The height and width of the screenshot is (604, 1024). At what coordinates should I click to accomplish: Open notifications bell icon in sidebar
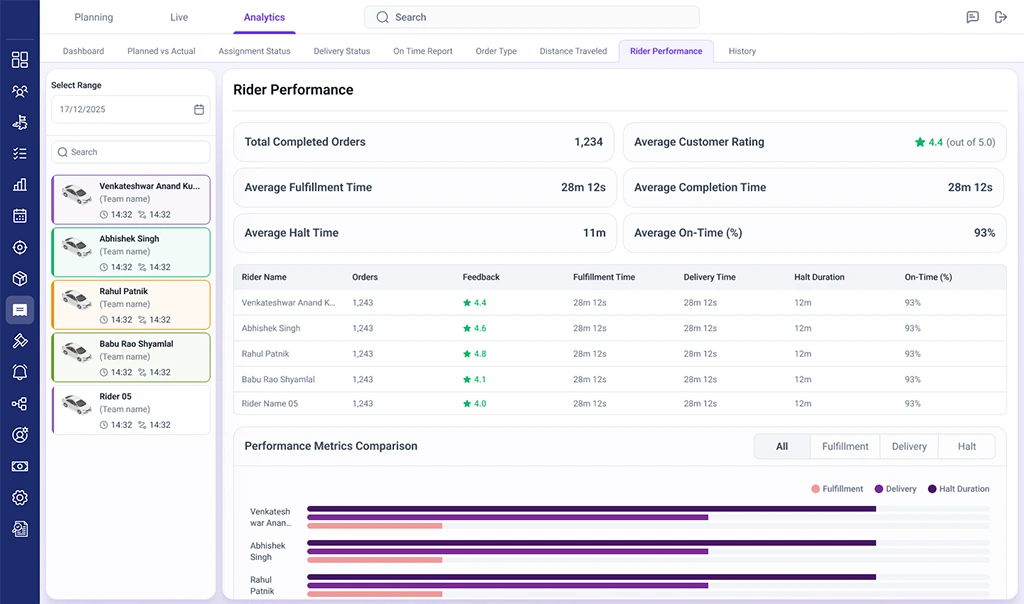[x=20, y=372]
